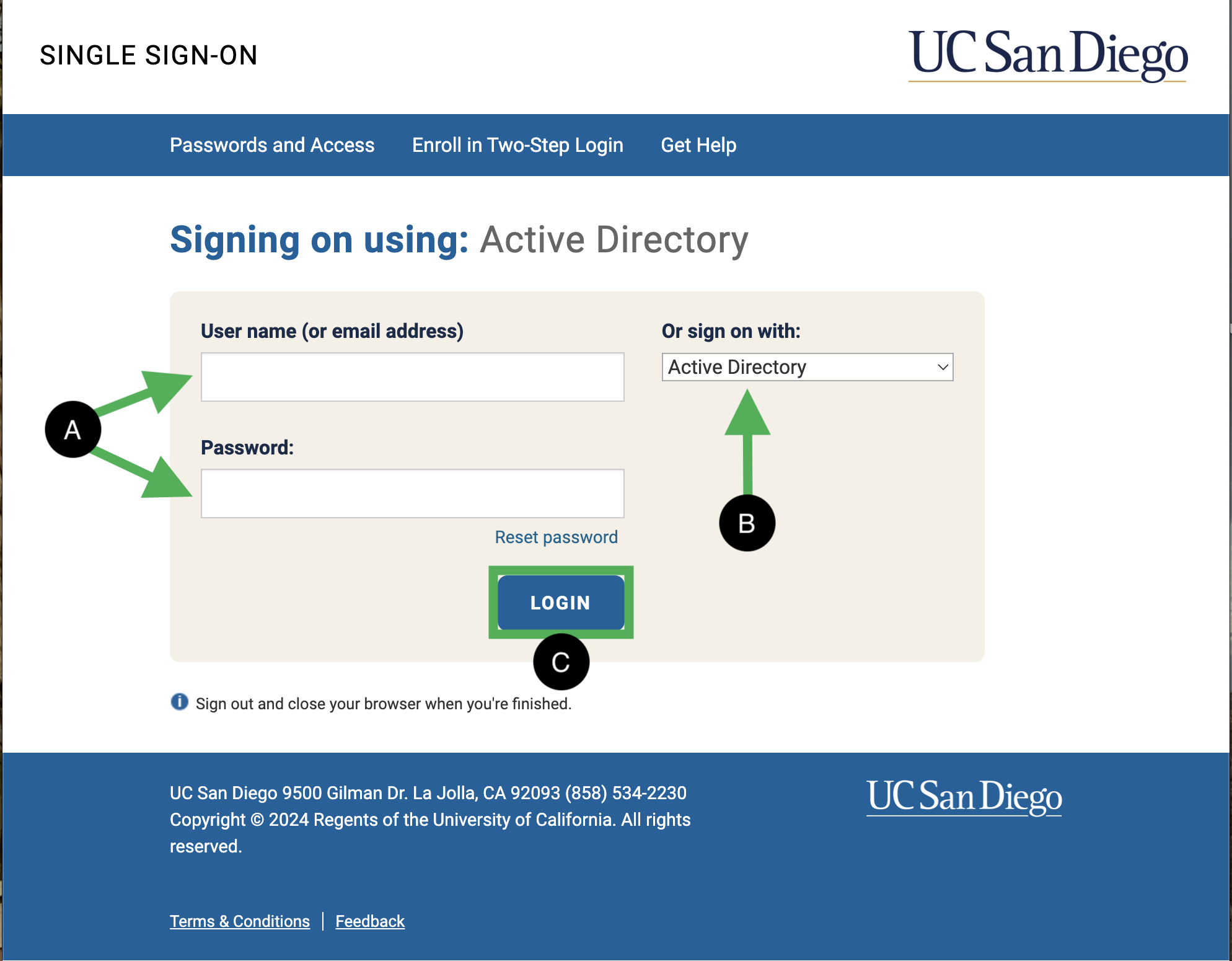Click the UC San Diego footer logo
The height and width of the screenshot is (961, 1232).
964,797
